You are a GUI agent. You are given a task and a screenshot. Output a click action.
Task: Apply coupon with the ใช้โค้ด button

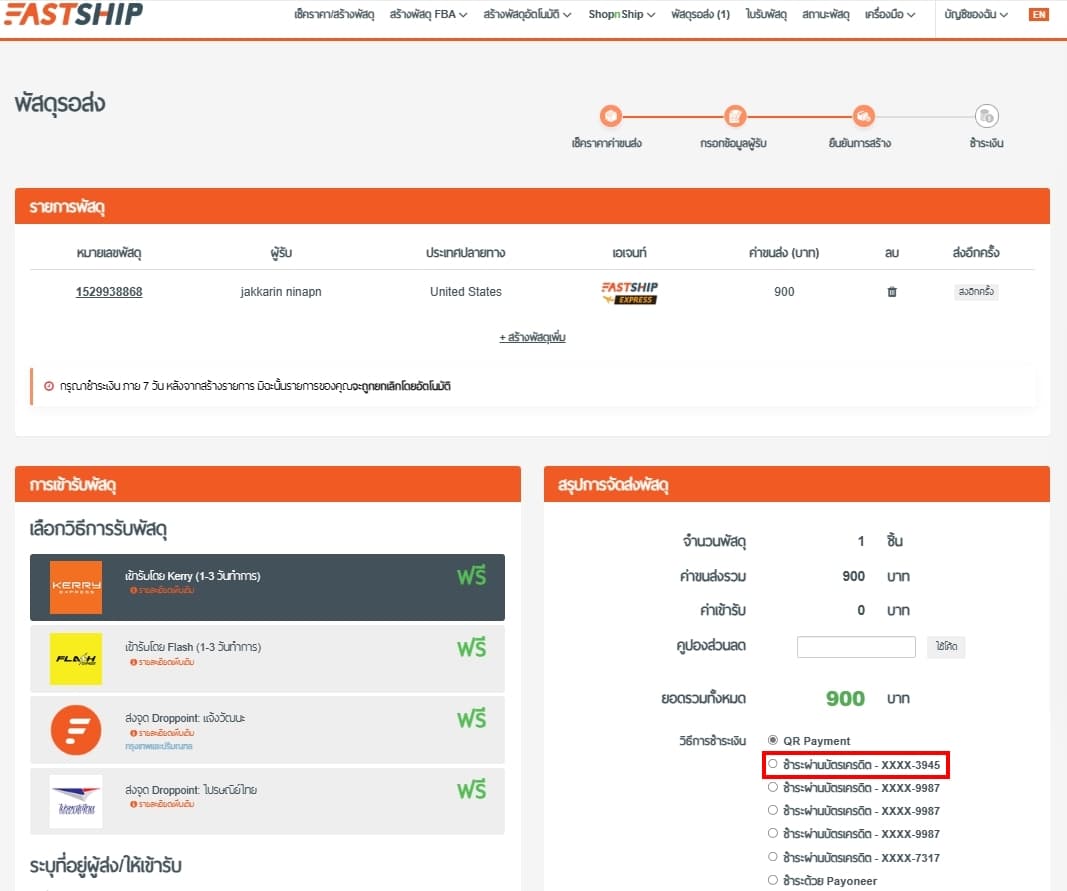coord(946,647)
